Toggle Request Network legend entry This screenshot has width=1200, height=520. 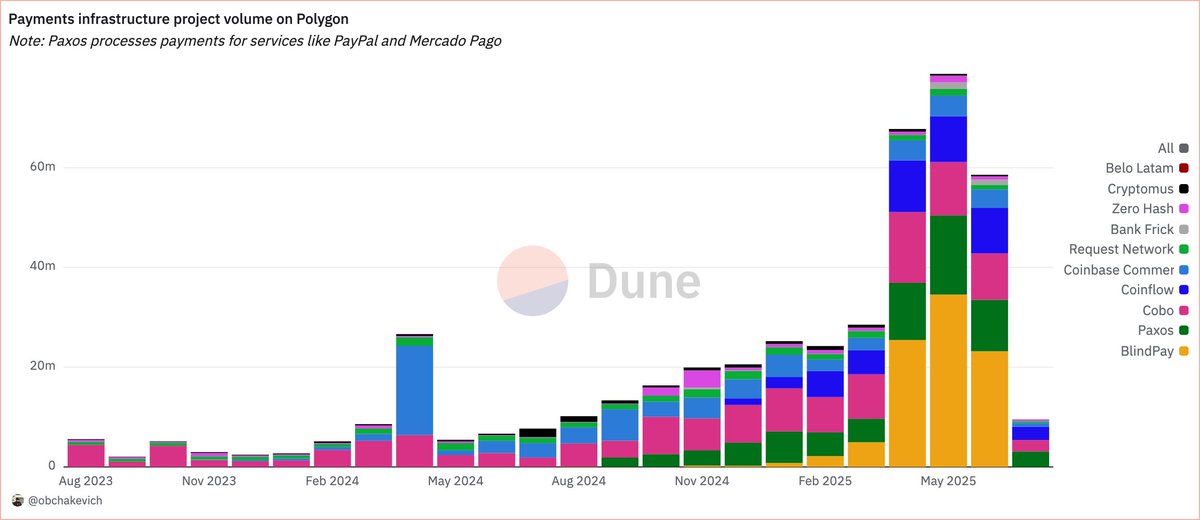point(1128,249)
